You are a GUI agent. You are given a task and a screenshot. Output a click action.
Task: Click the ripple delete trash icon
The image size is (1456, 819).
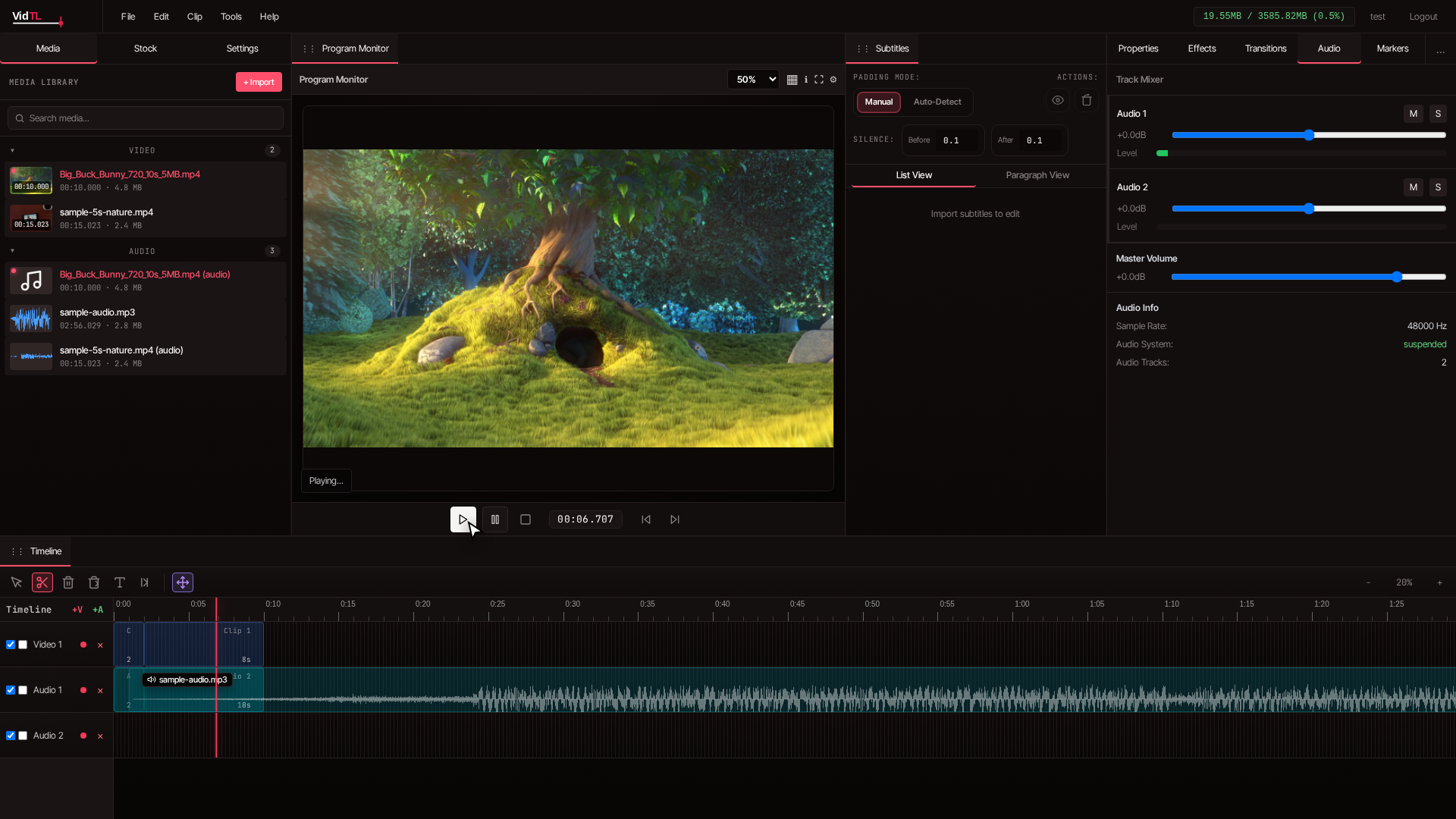tap(94, 582)
